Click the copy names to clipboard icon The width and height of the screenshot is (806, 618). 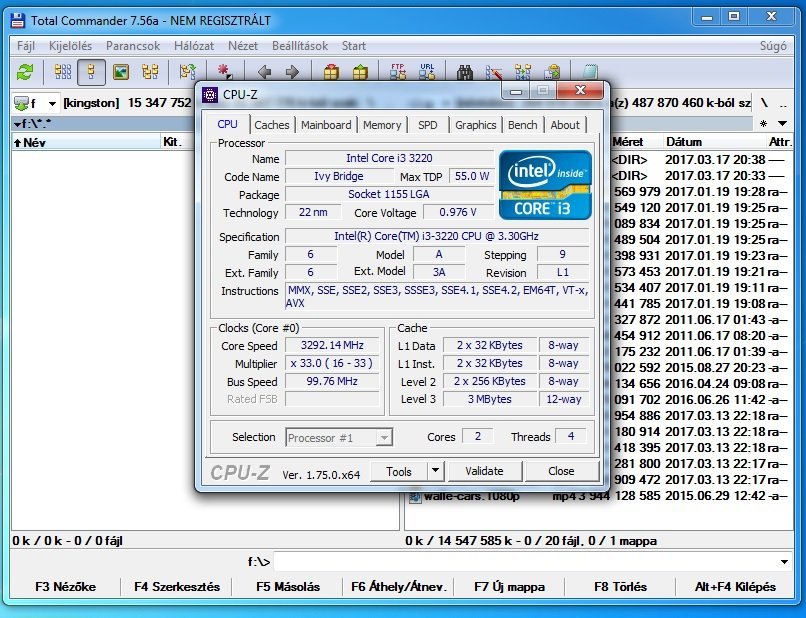tap(553, 71)
